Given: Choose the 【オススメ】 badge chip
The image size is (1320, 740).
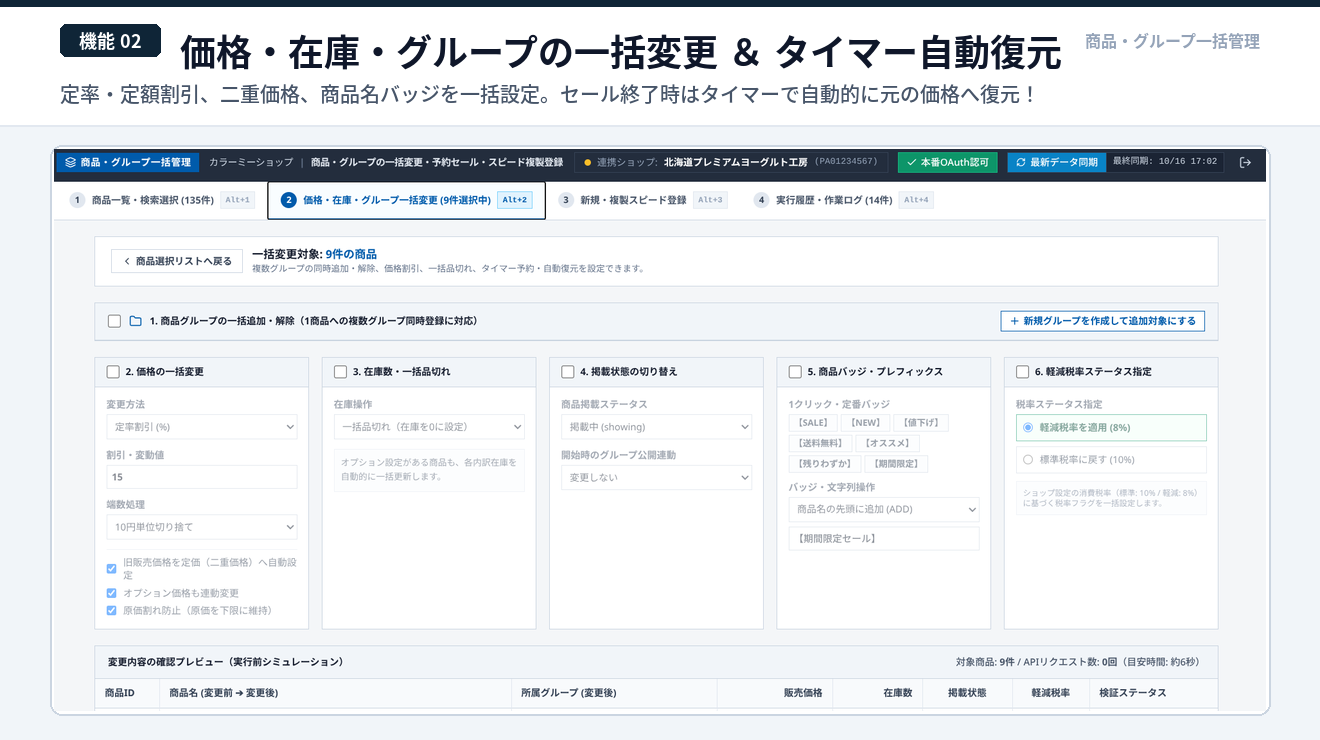Looking at the screenshot, I should (889, 443).
